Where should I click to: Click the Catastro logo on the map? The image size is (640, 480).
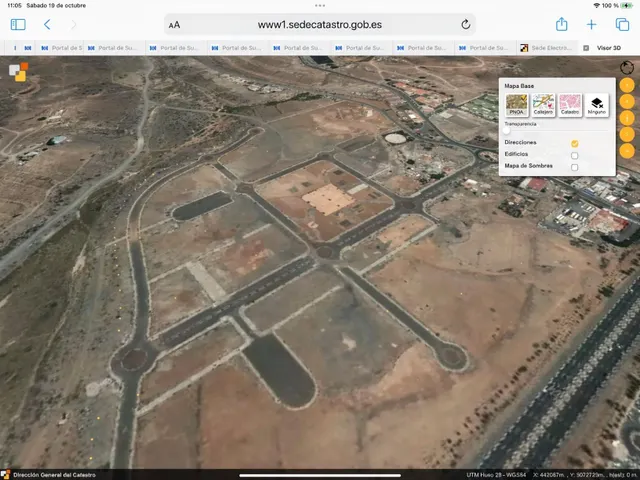point(19,72)
